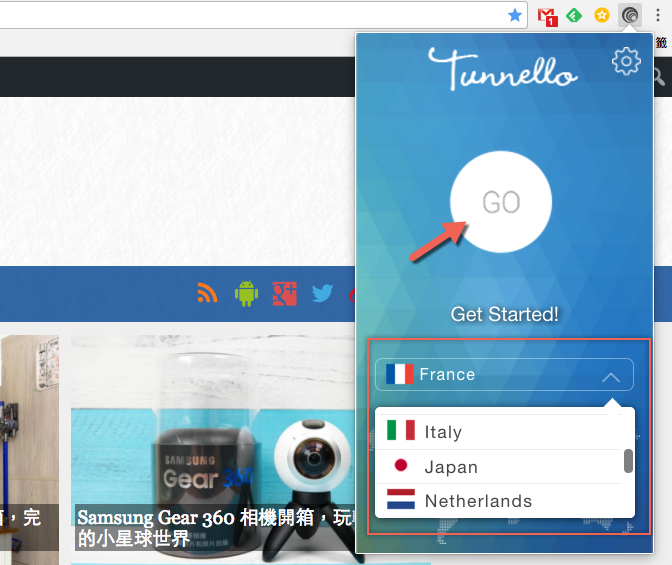This screenshot has width=672, height=565.
Task: Click the up chevron in country selector
Action: [611, 377]
